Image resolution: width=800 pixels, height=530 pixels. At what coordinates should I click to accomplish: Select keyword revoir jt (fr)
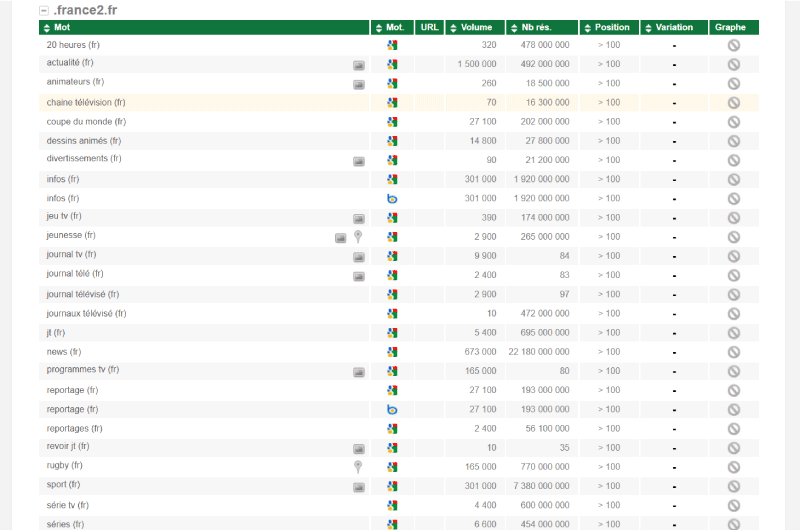68,446
